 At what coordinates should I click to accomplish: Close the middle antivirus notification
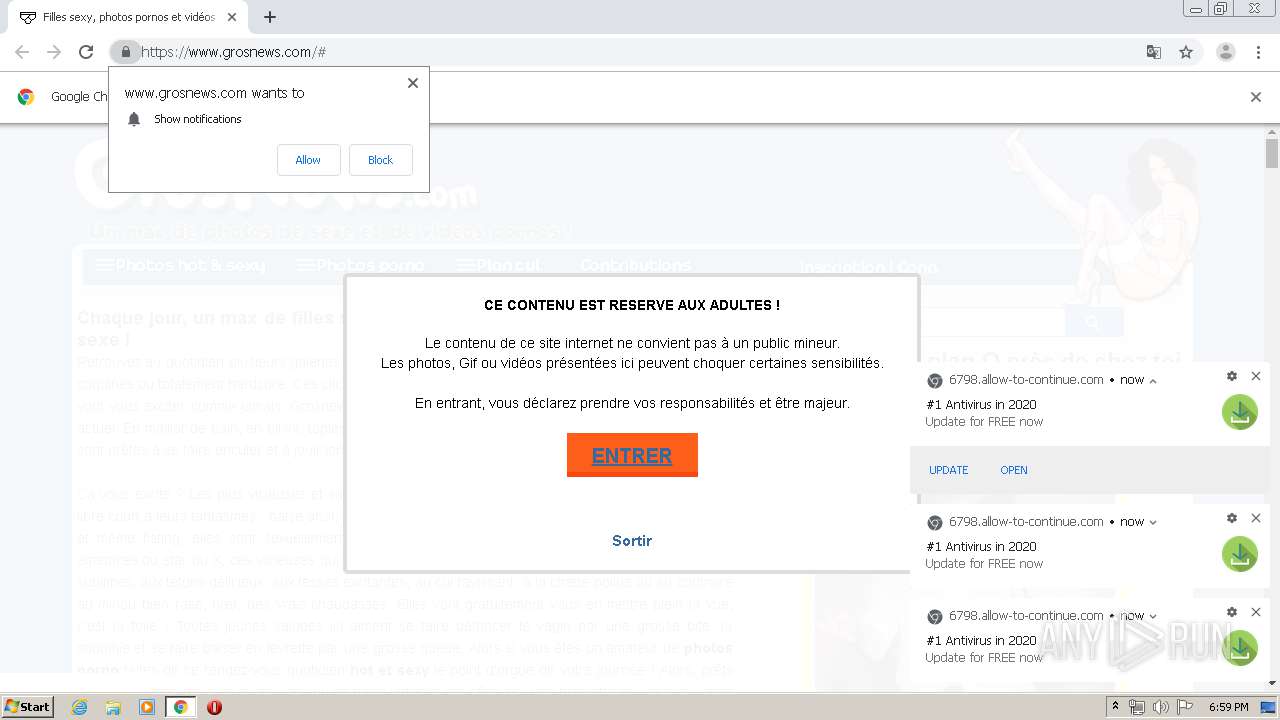coord(1256,518)
